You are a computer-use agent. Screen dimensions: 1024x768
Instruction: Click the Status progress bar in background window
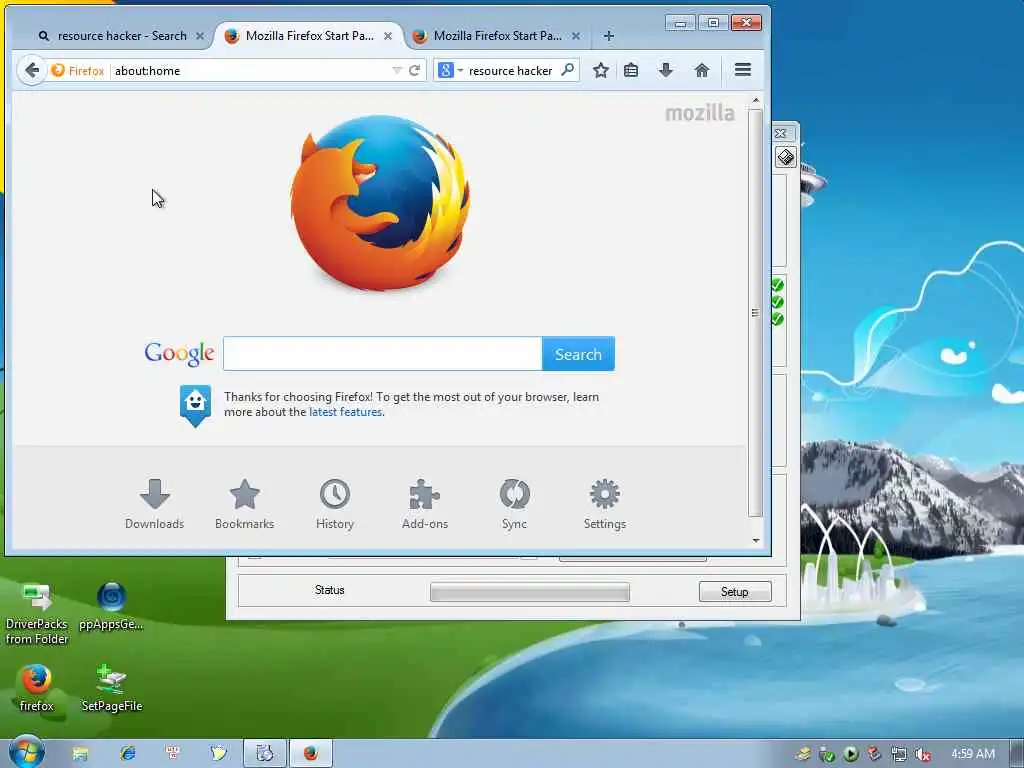[x=530, y=592]
